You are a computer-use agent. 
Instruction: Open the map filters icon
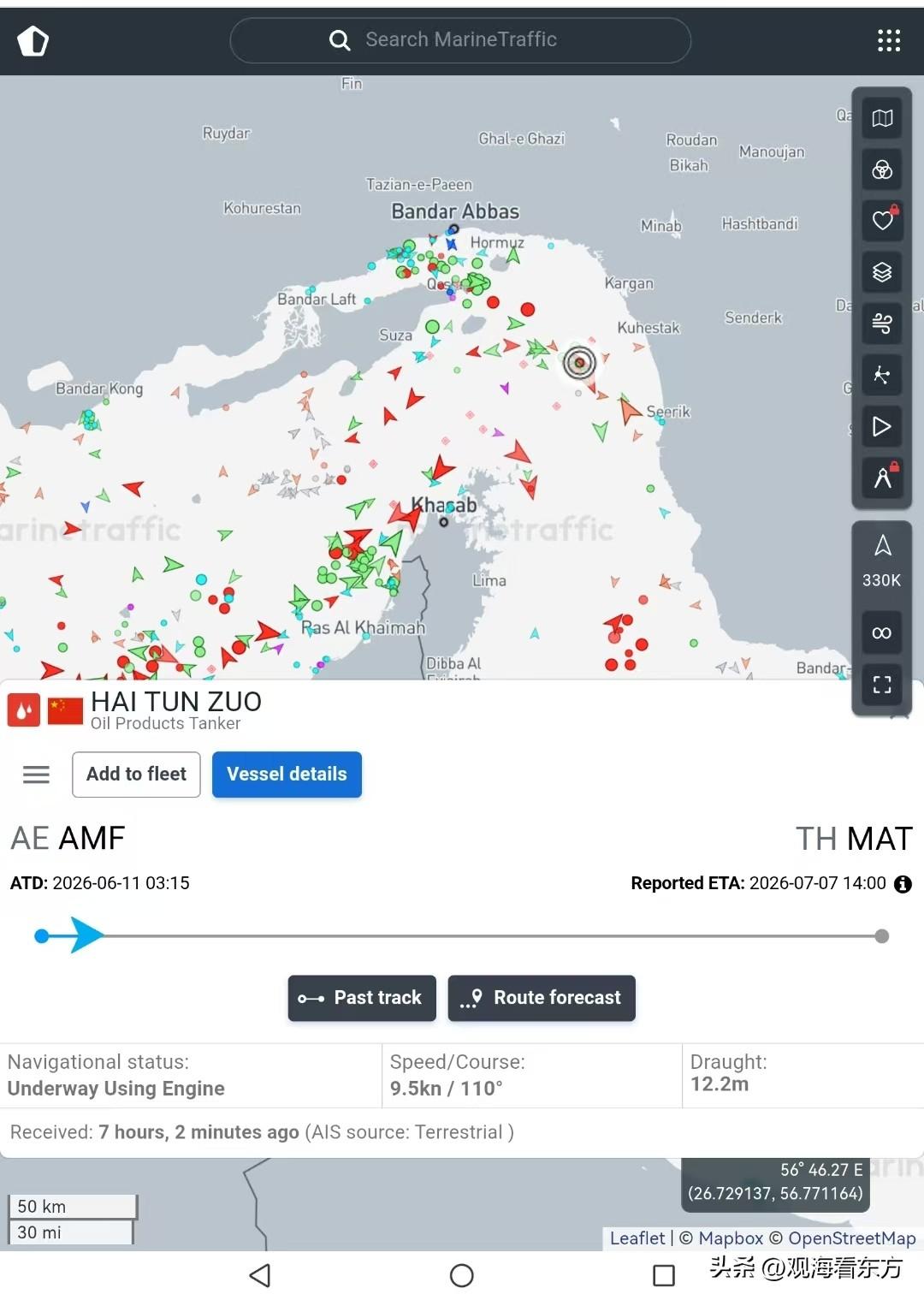[882, 169]
